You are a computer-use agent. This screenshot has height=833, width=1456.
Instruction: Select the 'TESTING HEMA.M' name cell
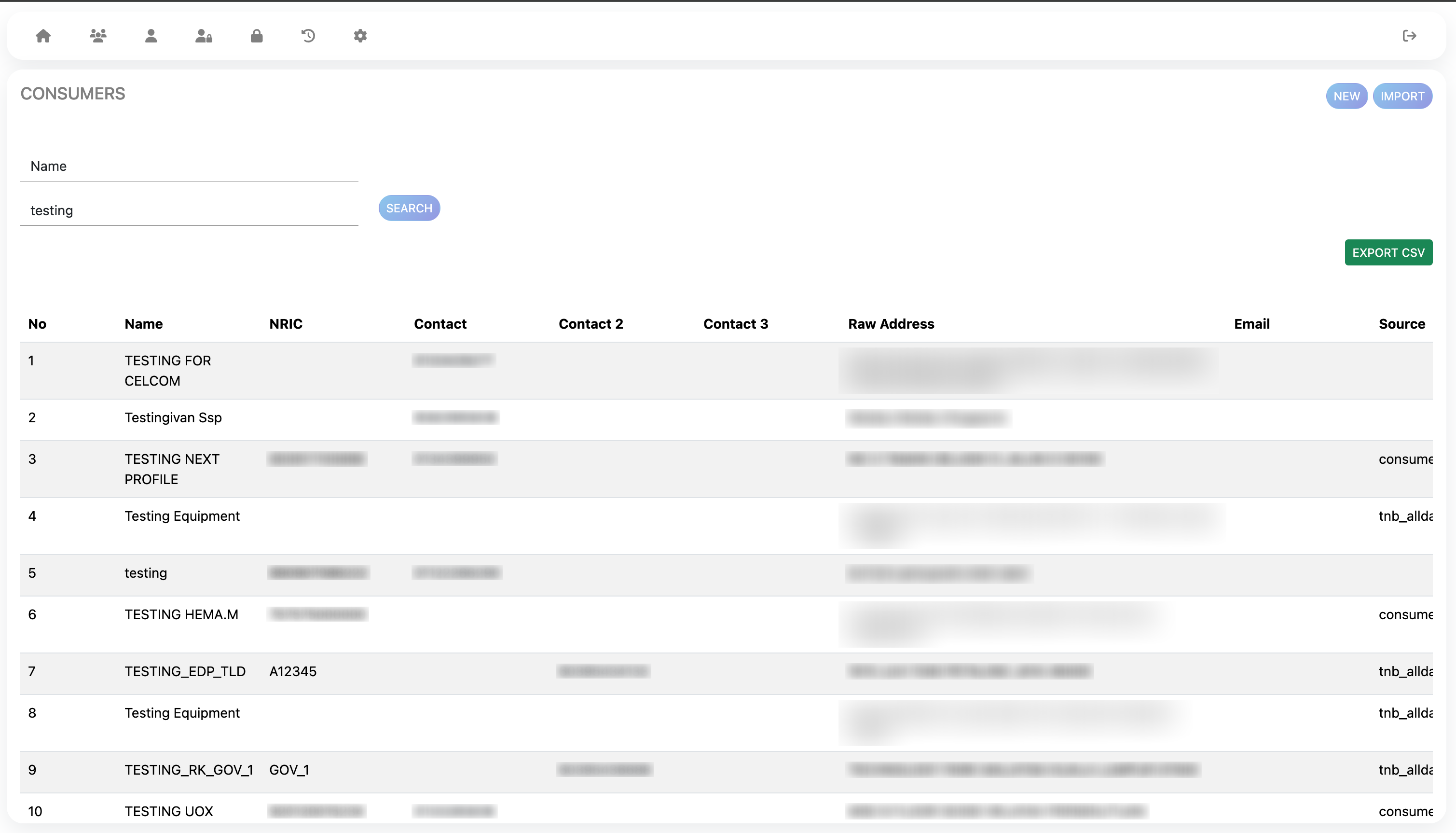coord(181,614)
